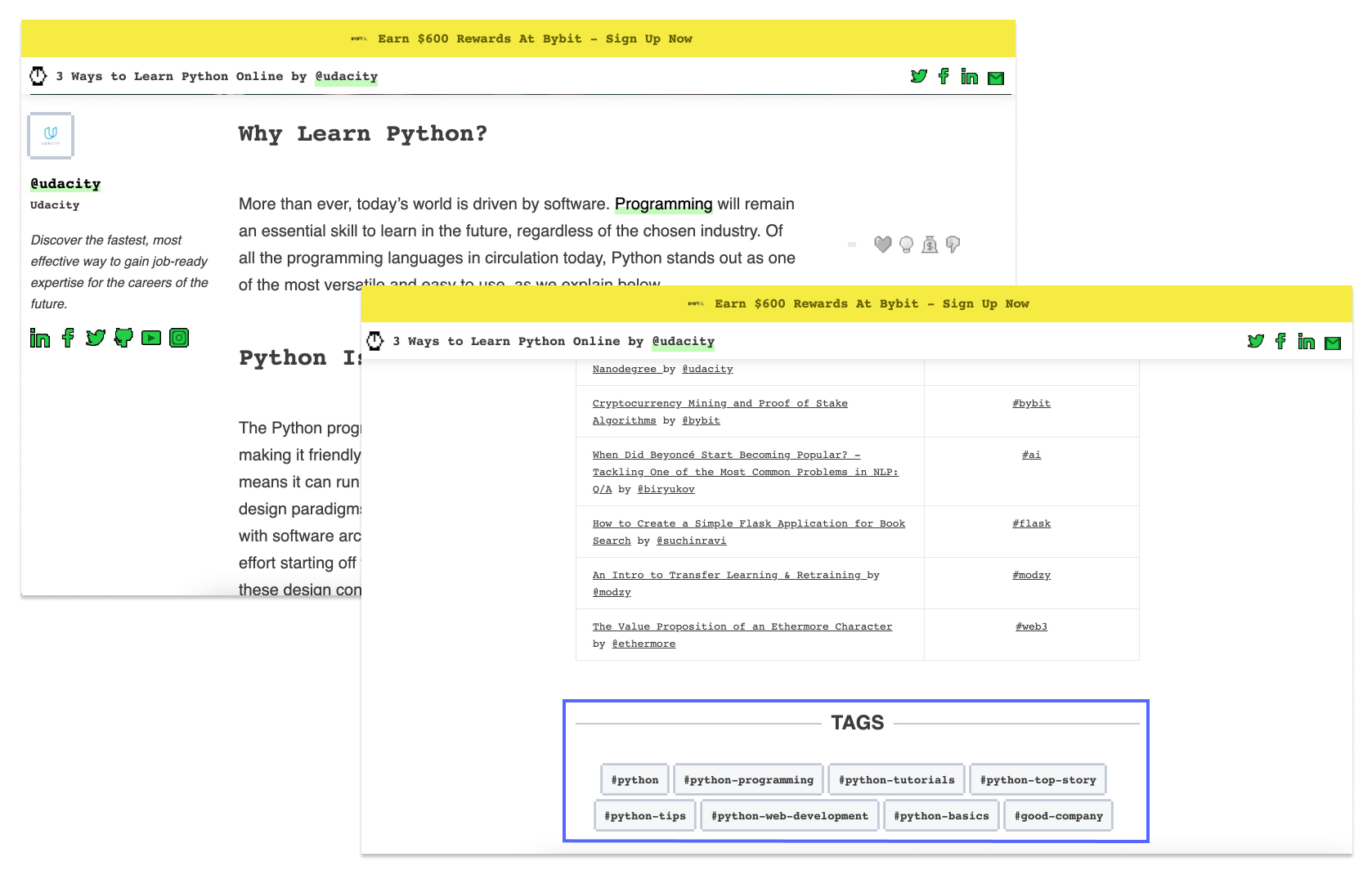Select the #good-company tag button

coord(1059,815)
